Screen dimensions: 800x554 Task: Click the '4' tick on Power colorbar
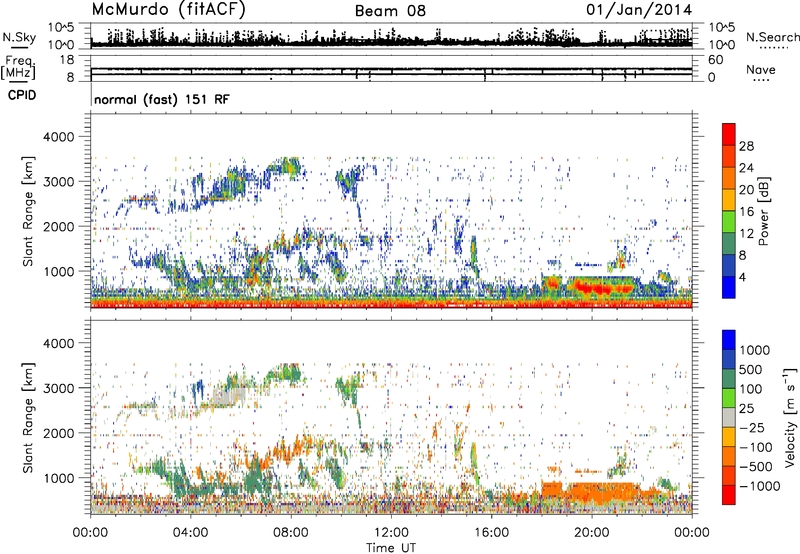coord(742,277)
